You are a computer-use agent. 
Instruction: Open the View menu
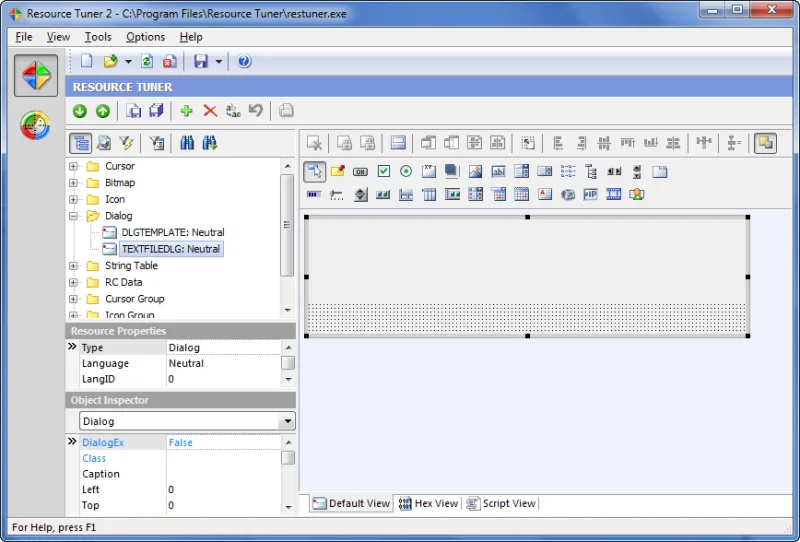[x=58, y=37]
